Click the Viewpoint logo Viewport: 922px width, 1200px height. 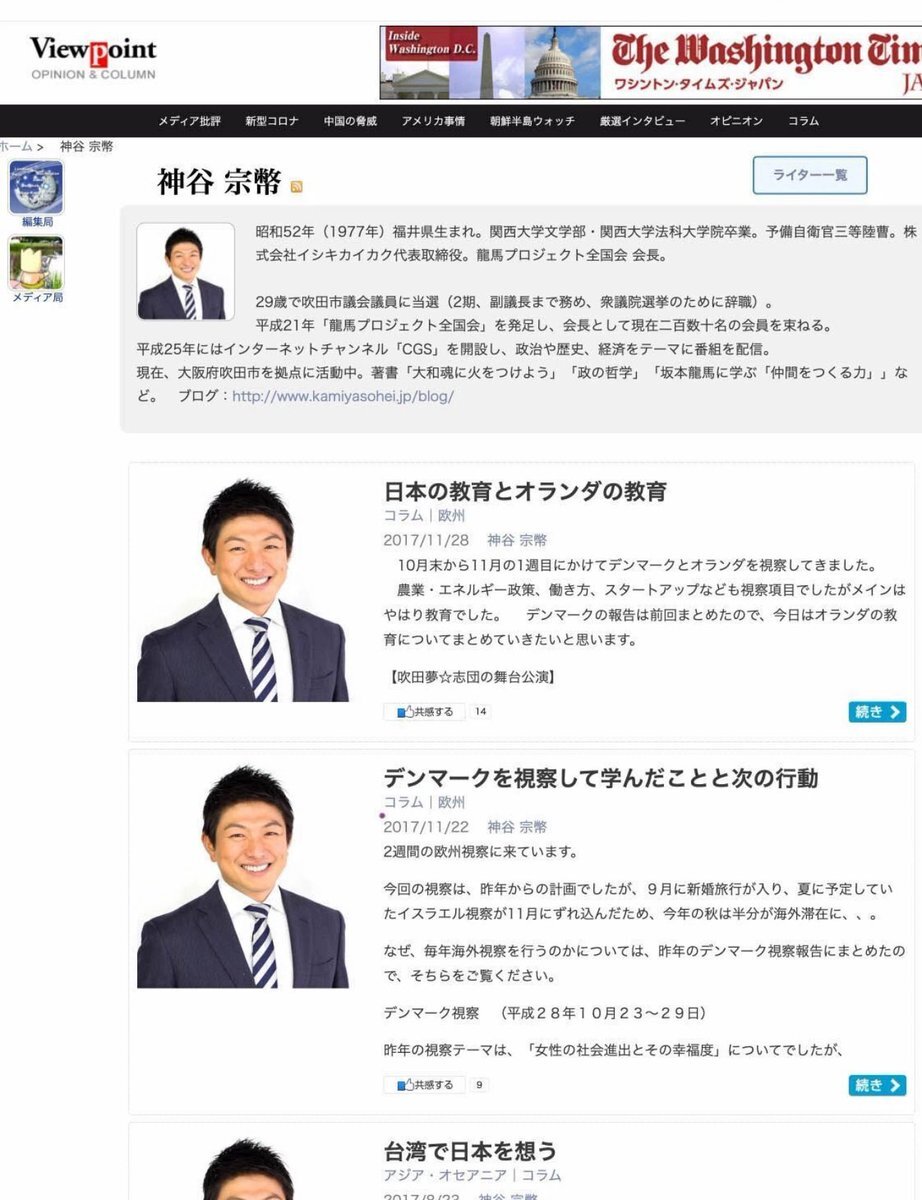92,56
